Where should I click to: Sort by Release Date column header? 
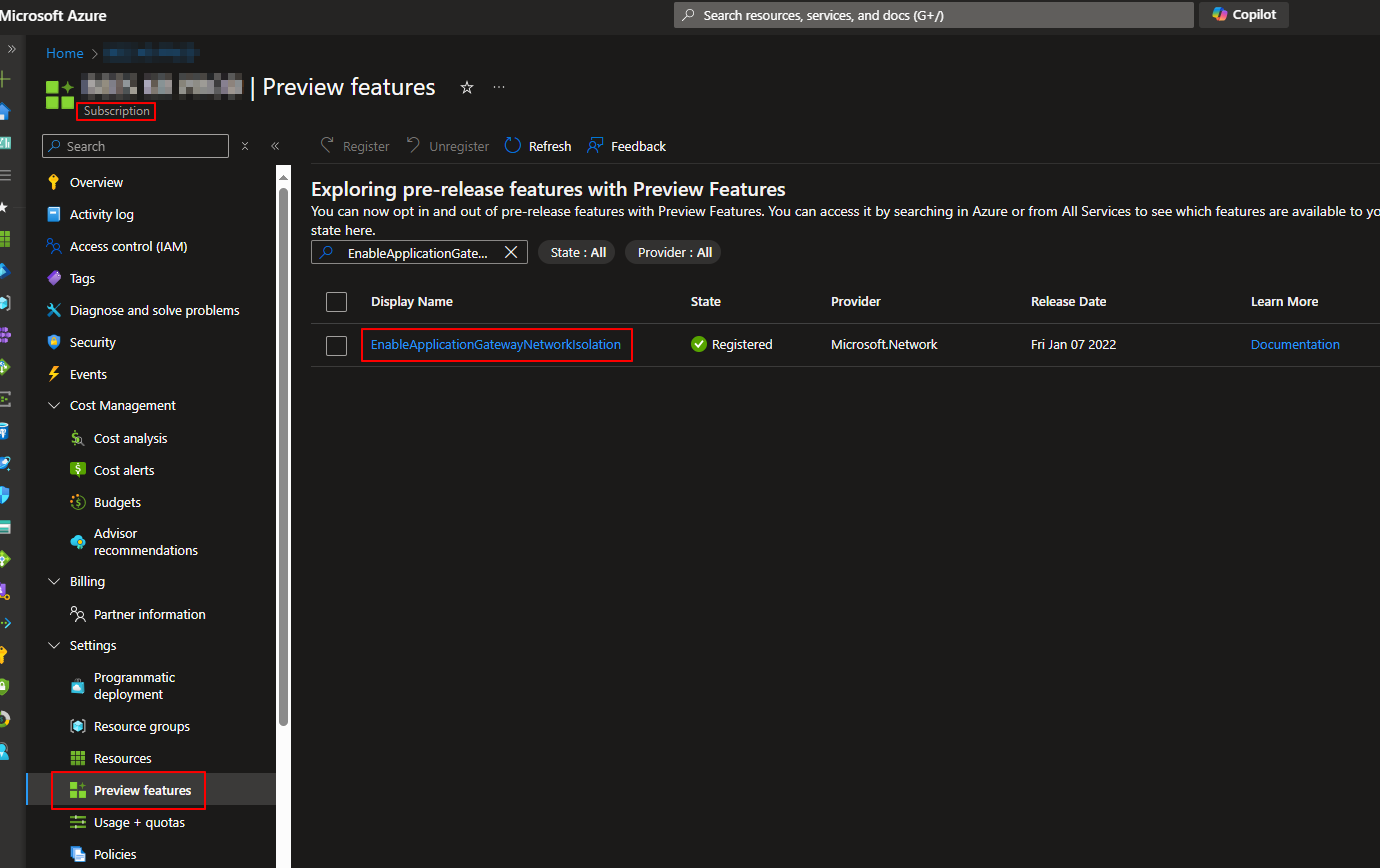[x=1069, y=302]
